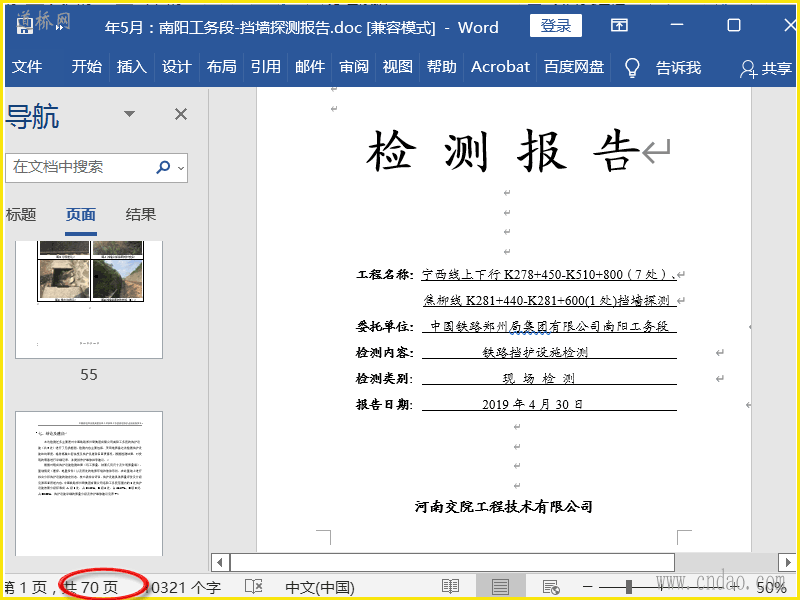Open the 布局 ribbon tab

click(221, 67)
